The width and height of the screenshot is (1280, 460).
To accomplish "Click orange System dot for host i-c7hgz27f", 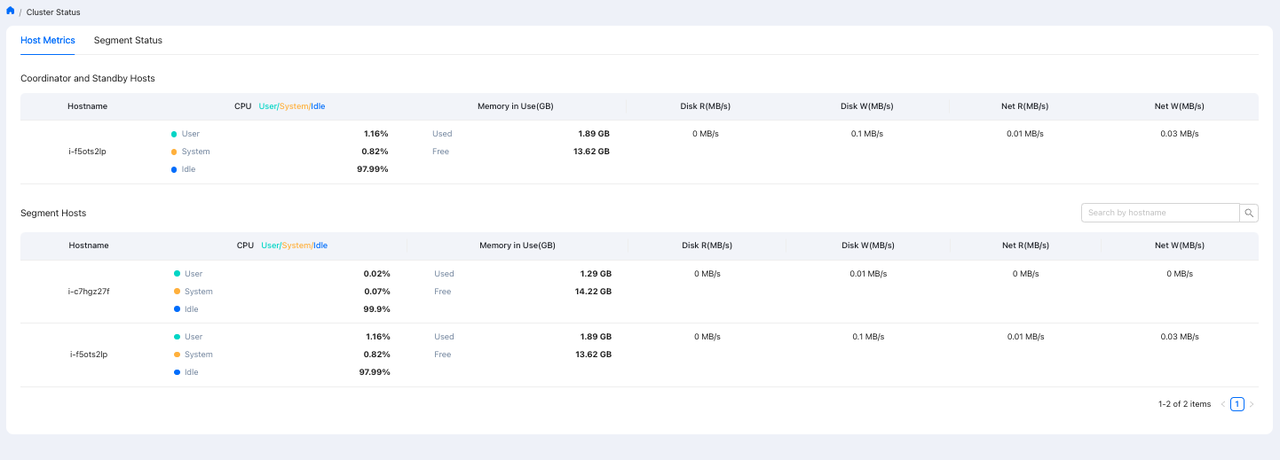I will pos(177,292).
